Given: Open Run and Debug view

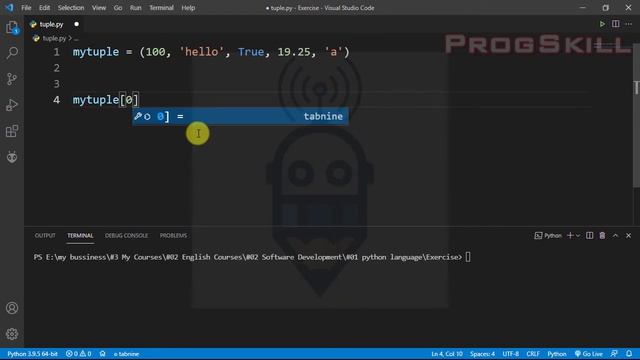Looking at the screenshot, I should (12, 105).
